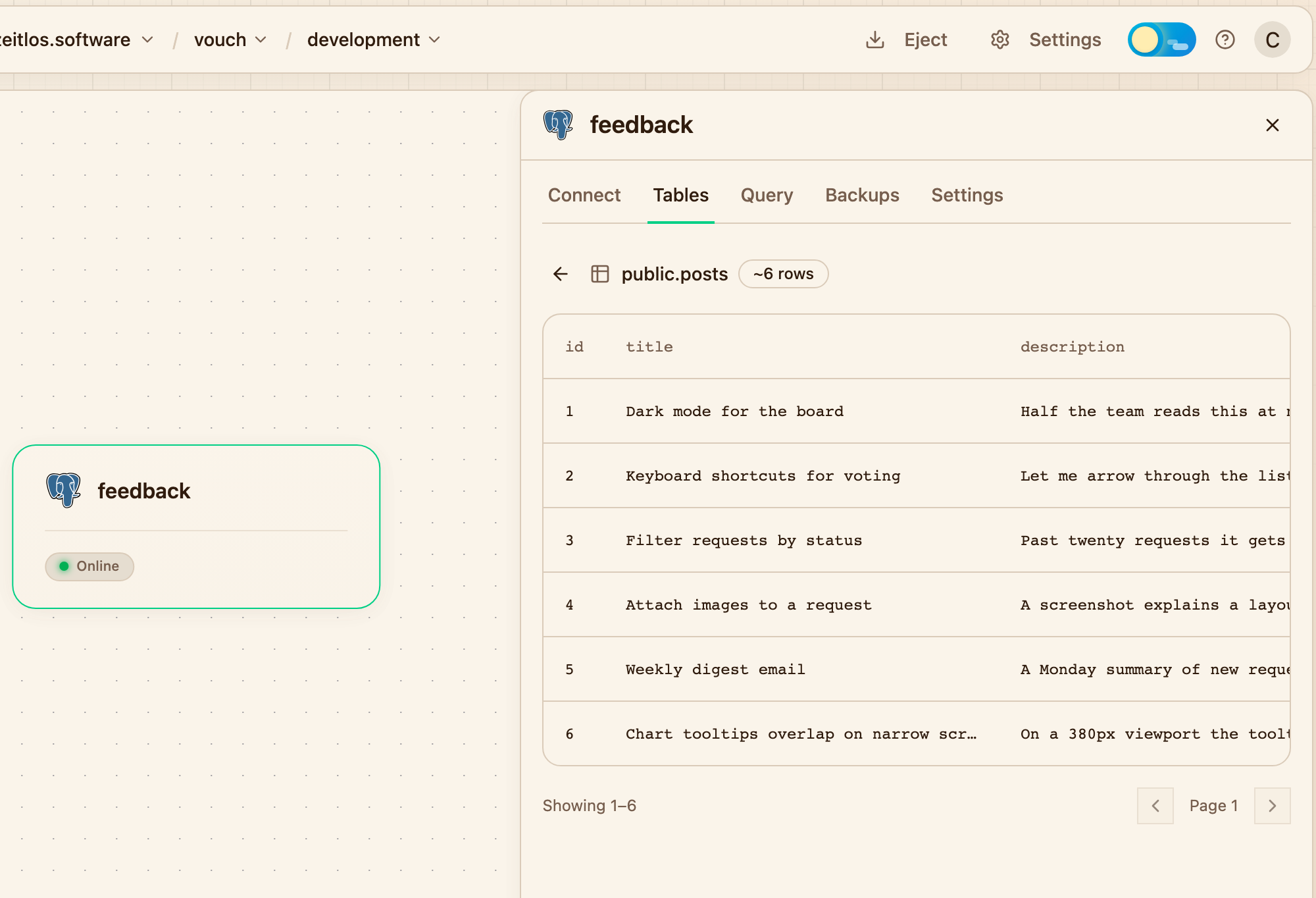Go to the previous page of rows

click(x=1155, y=806)
